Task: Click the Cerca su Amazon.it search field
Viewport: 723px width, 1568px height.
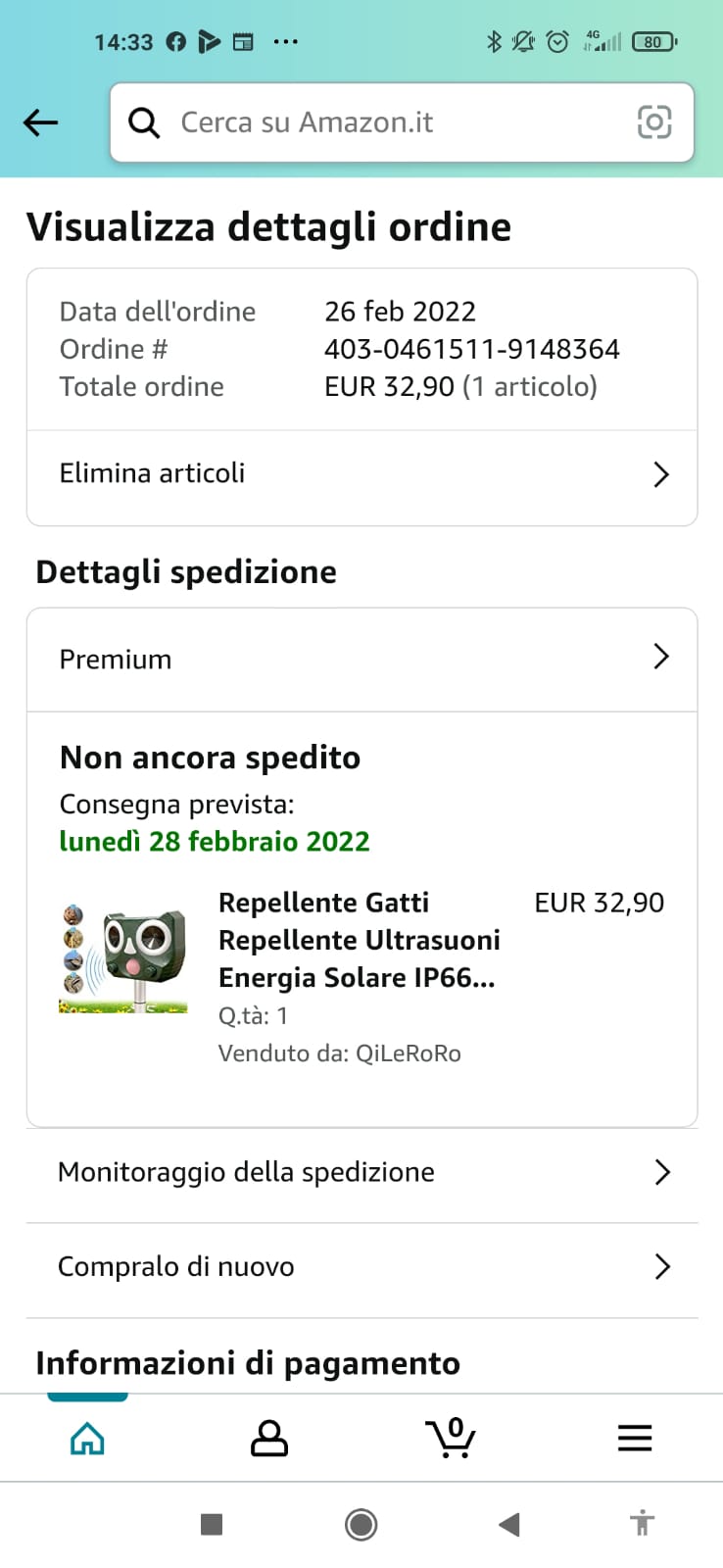Action: [392, 122]
